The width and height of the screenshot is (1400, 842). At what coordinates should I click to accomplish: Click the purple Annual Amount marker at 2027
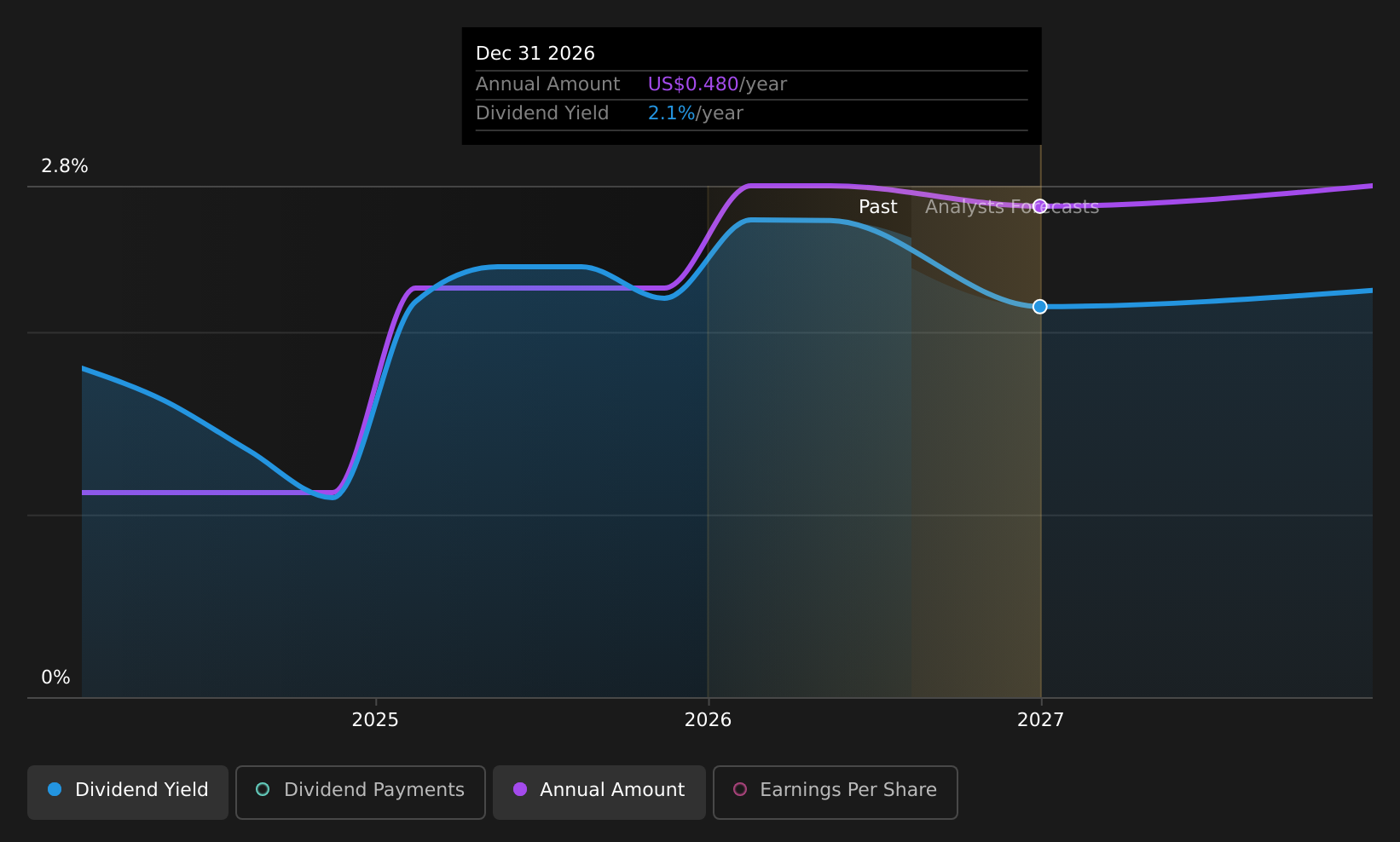1040,206
